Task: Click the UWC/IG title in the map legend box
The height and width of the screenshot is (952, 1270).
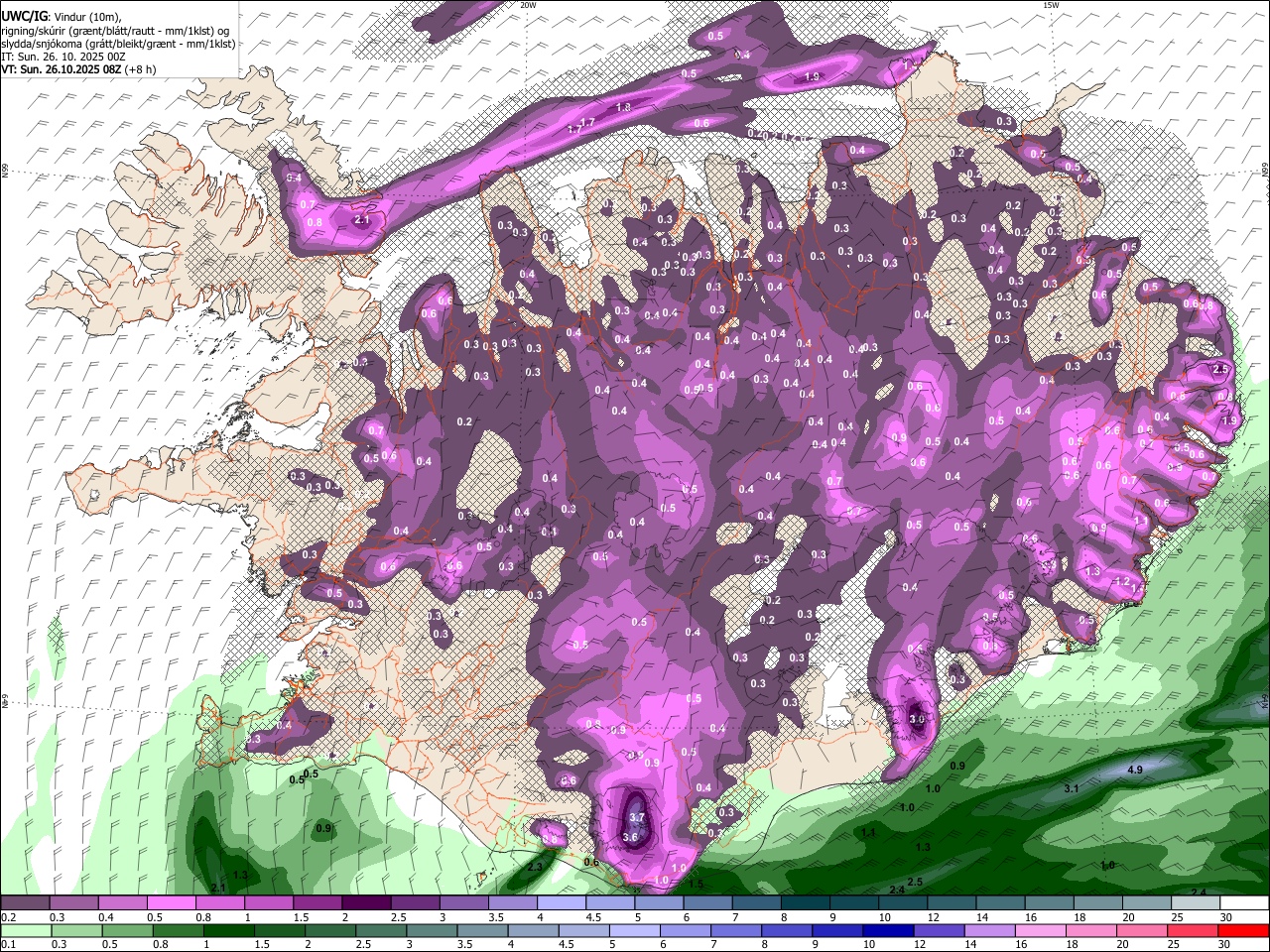Action: (24, 17)
